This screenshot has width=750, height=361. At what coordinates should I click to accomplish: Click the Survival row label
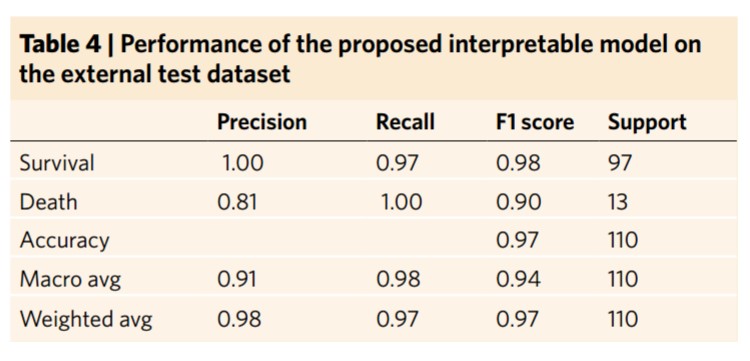(57, 164)
